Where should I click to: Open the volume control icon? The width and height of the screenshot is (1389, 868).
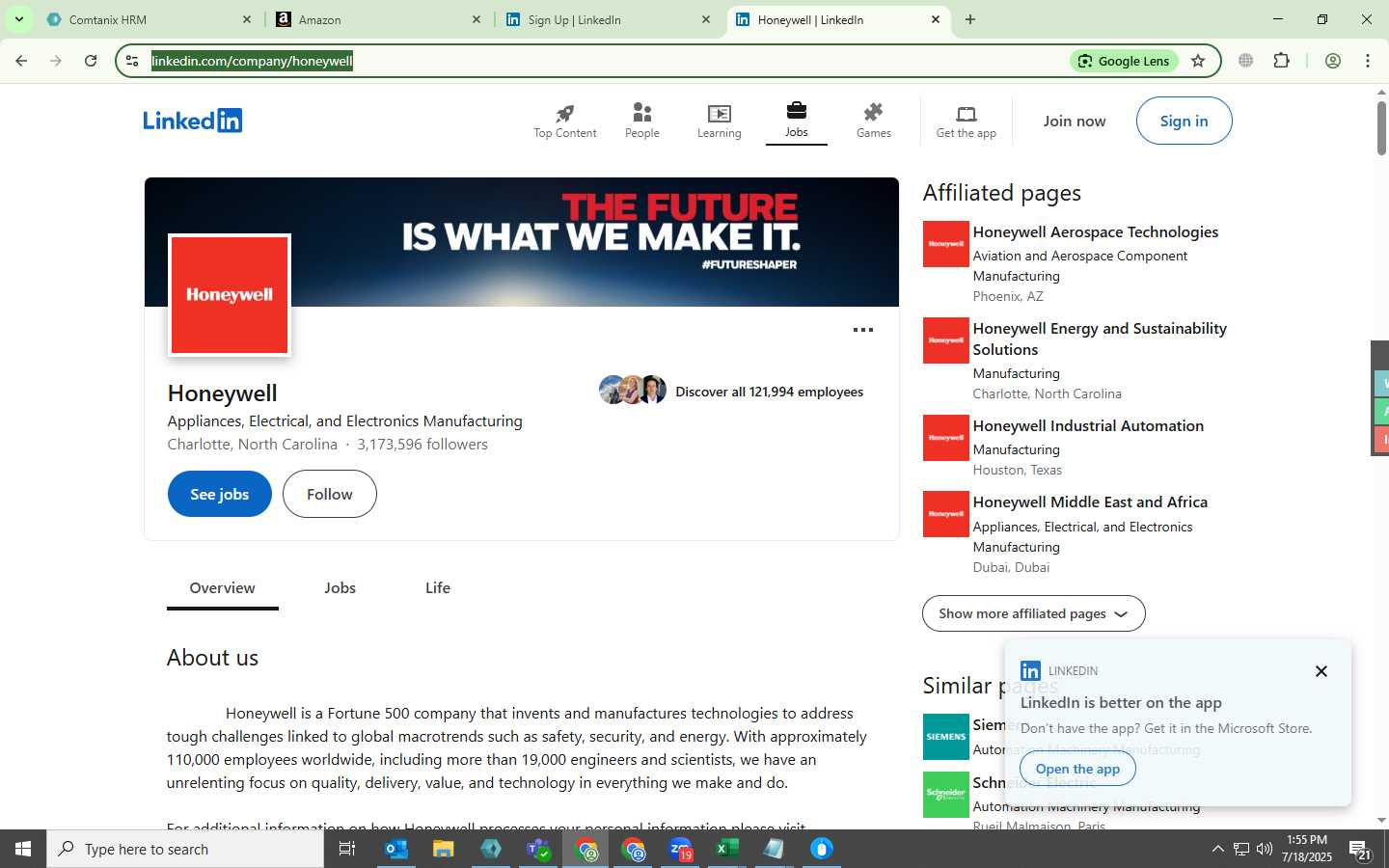tap(1265, 849)
